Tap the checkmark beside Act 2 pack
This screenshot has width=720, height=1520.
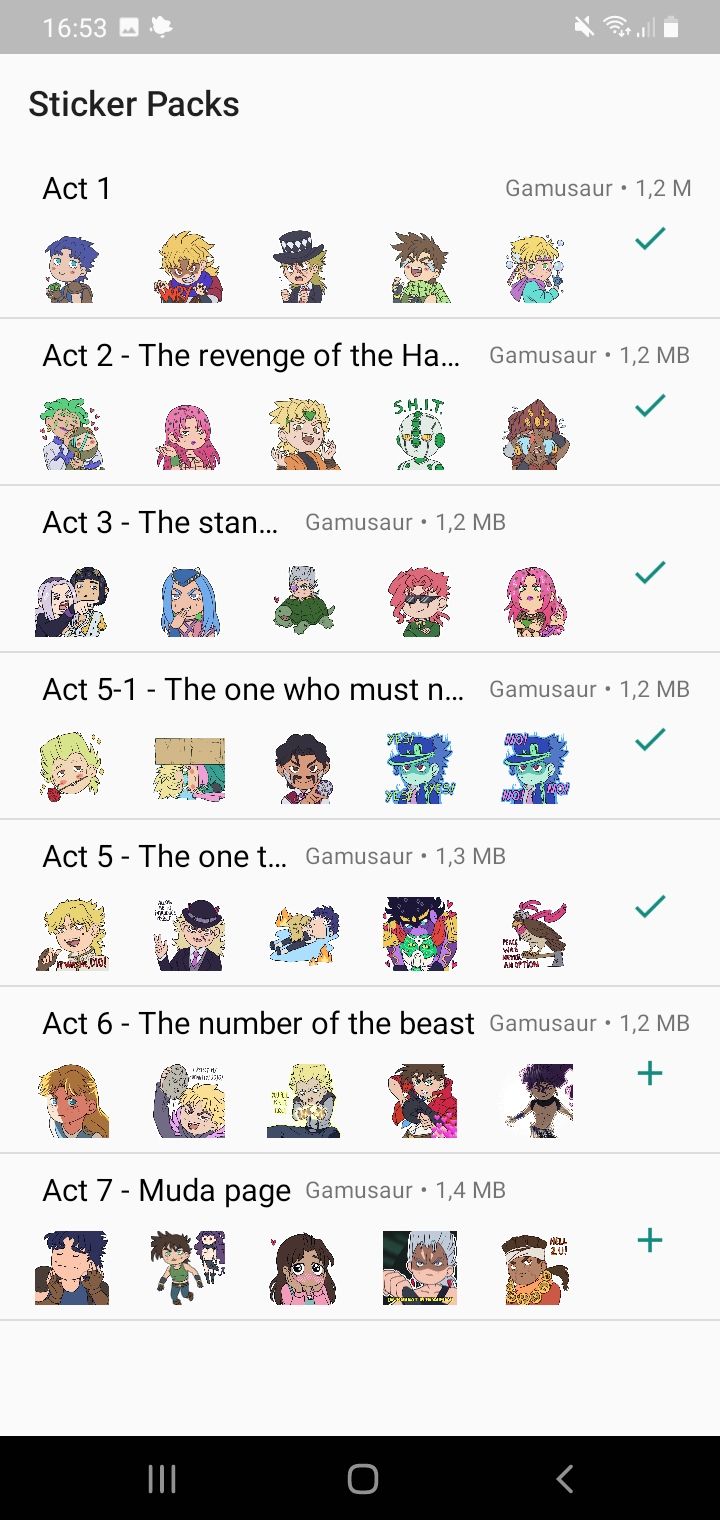pos(650,406)
